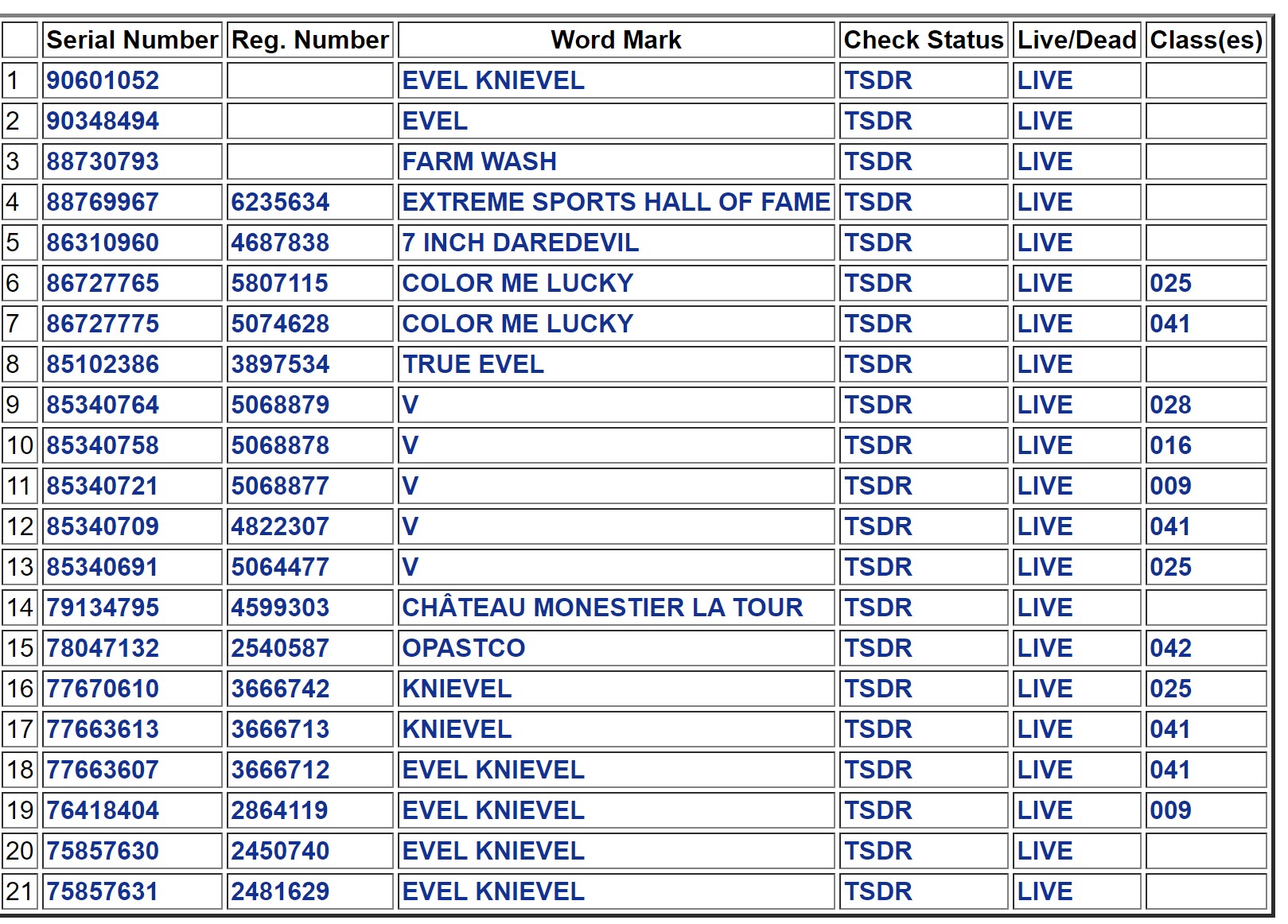
Task: Click LIVE status for FARM WASH
Action: pos(1045,161)
